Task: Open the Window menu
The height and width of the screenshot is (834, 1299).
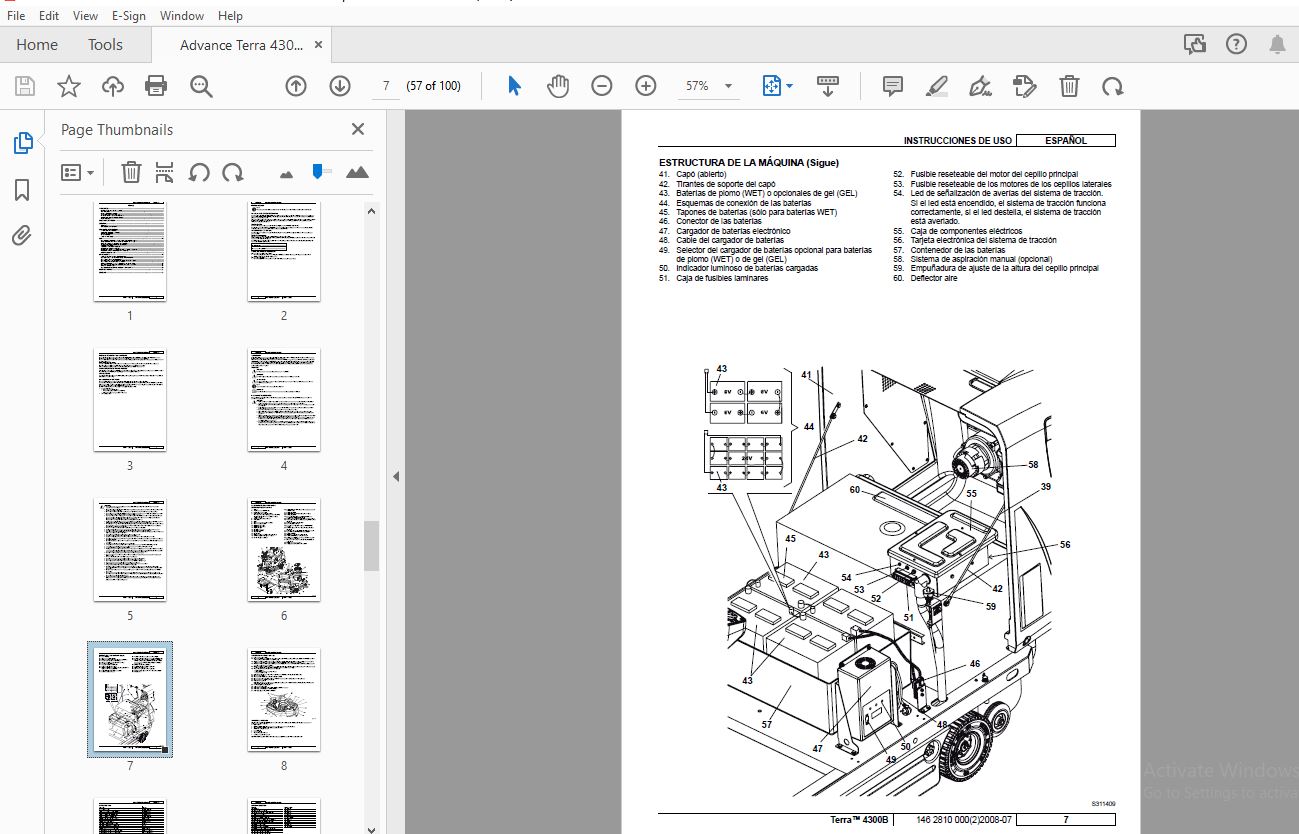Action: [182, 15]
